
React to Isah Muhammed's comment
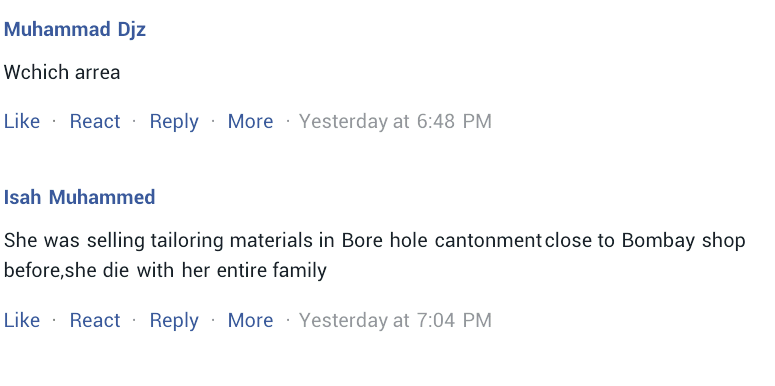coord(95,320)
